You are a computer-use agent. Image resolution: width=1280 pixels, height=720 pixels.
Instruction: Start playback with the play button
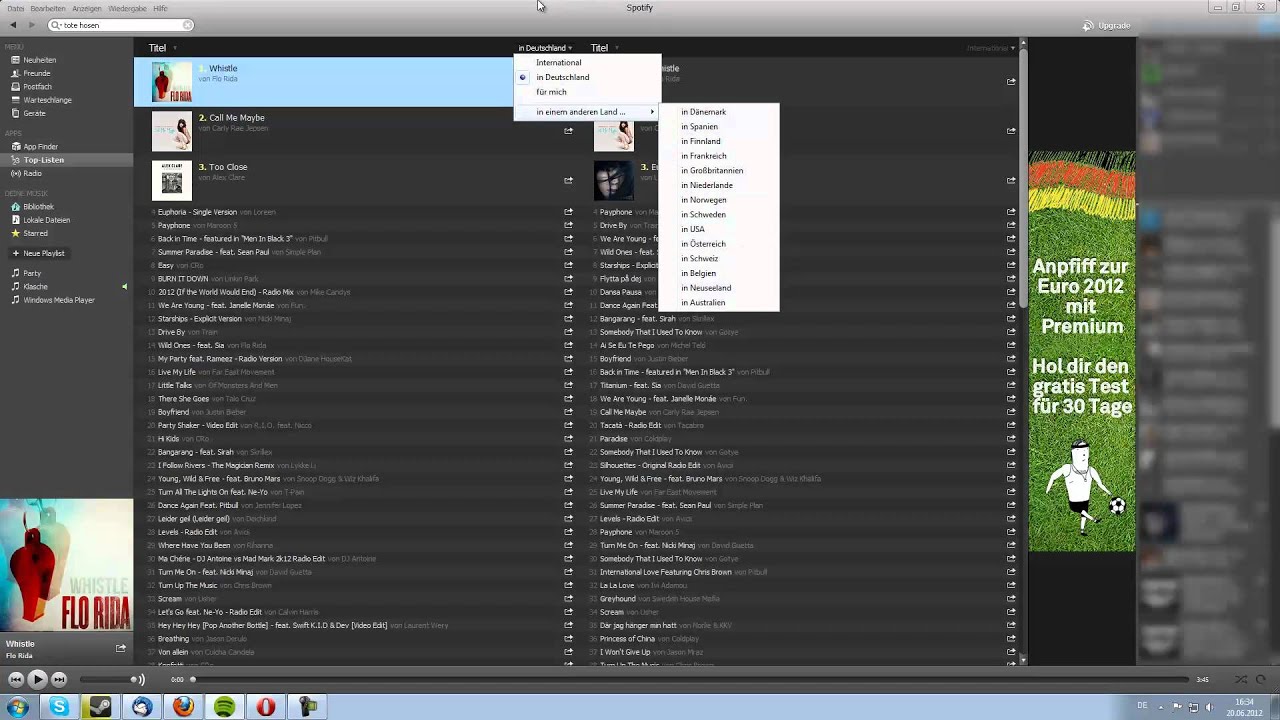coord(37,679)
